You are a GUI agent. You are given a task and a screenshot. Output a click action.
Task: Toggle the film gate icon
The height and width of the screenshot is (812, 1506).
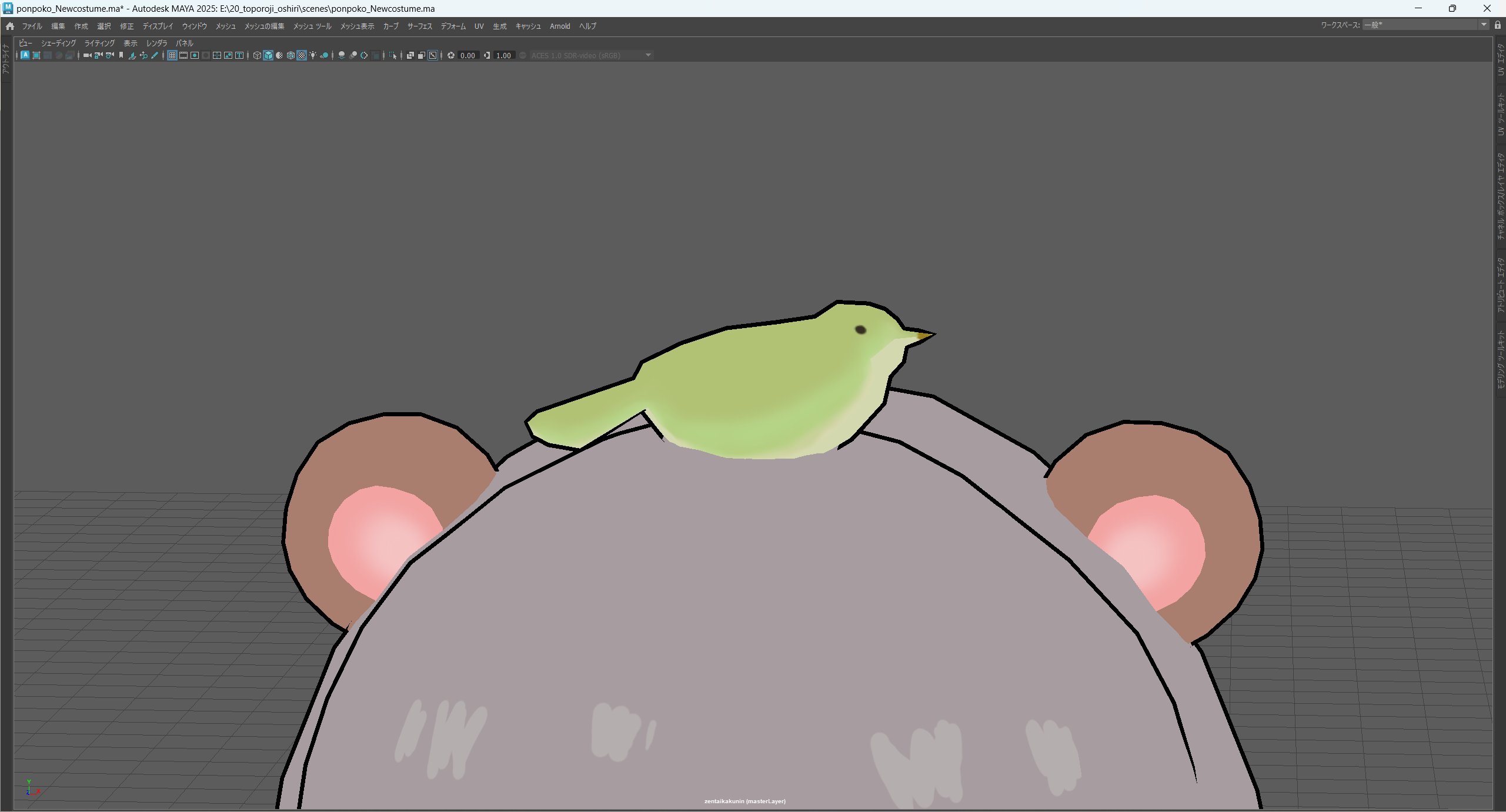coord(183,55)
